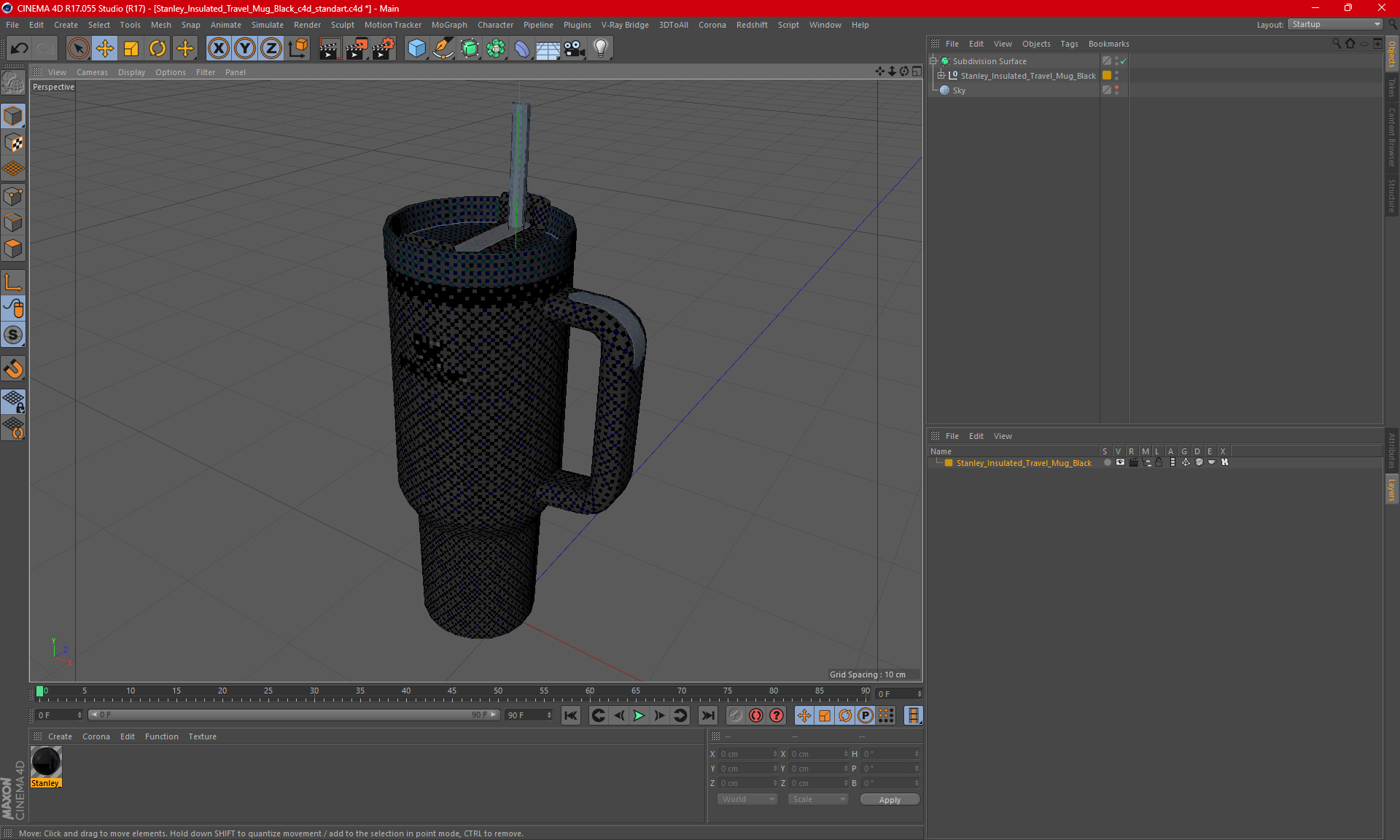The width and height of the screenshot is (1400, 840).
Task: Click the Record Active Objects key icon
Action: click(x=736, y=715)
